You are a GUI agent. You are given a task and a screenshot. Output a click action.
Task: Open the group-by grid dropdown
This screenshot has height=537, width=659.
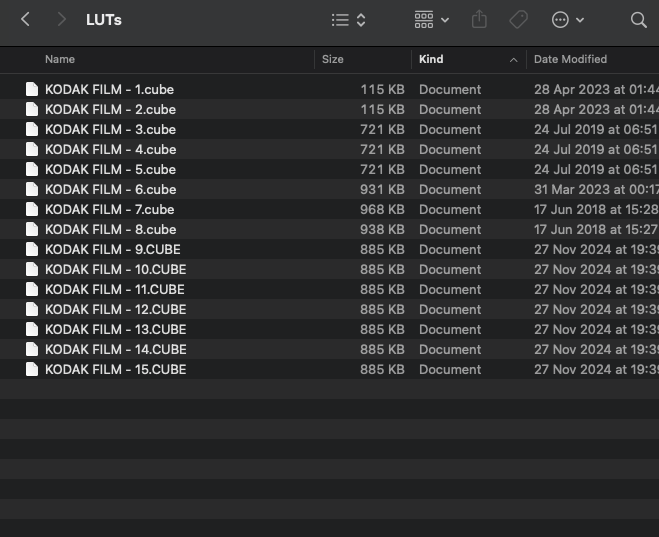(431, 20)
